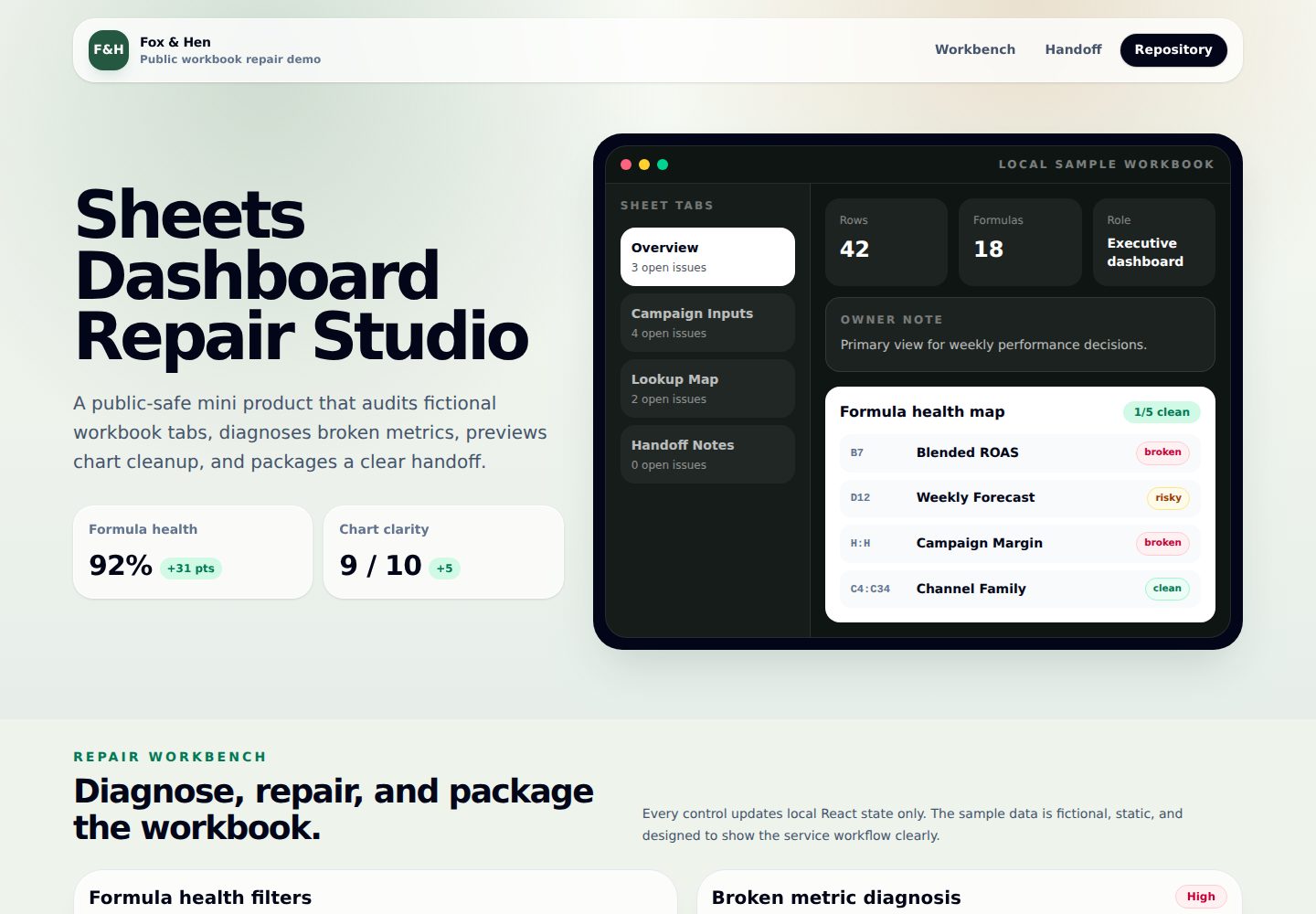Click the Chart clarity 9 / 10 card

[x=443, y=552]
